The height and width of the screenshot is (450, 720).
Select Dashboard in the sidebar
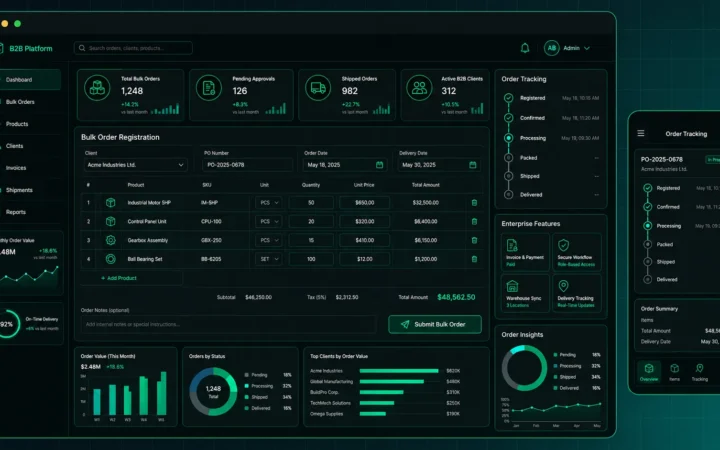tap(29, 79)
